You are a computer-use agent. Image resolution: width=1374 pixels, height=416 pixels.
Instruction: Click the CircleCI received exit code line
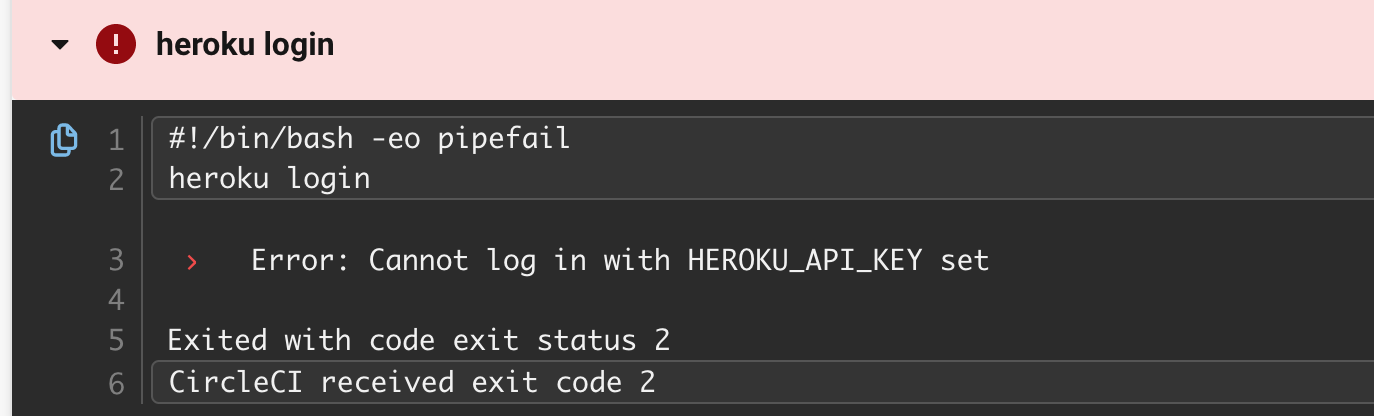click(412, 381)
